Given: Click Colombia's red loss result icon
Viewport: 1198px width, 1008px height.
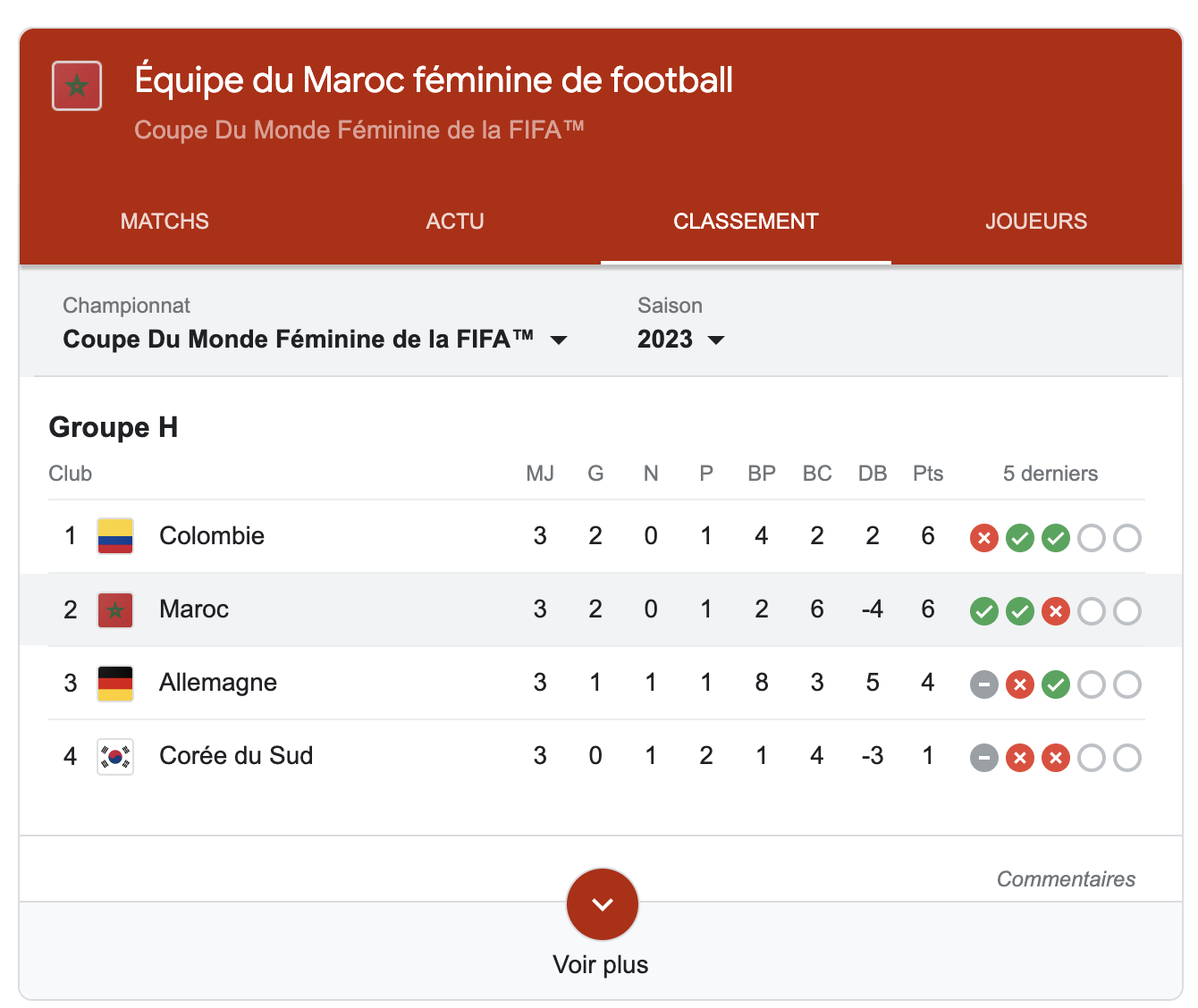Looking at the screenshot, I should coord(984,538).
